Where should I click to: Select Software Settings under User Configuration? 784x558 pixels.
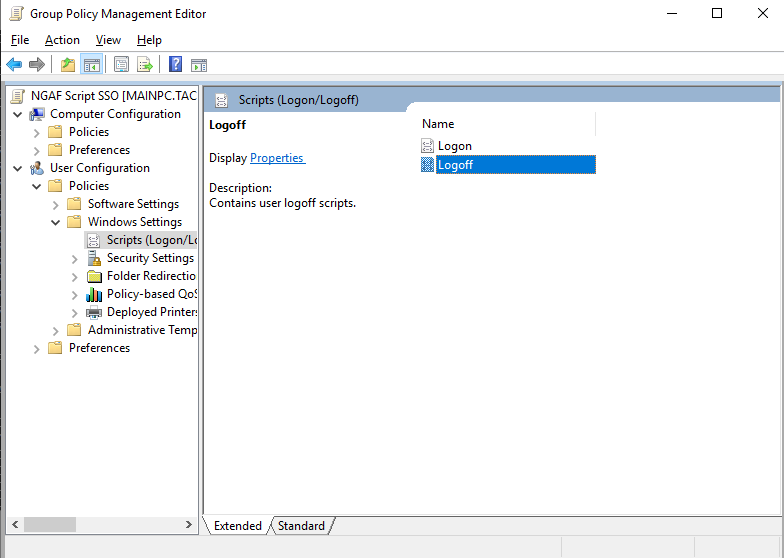pyautogui.click(x=133, y=204)
